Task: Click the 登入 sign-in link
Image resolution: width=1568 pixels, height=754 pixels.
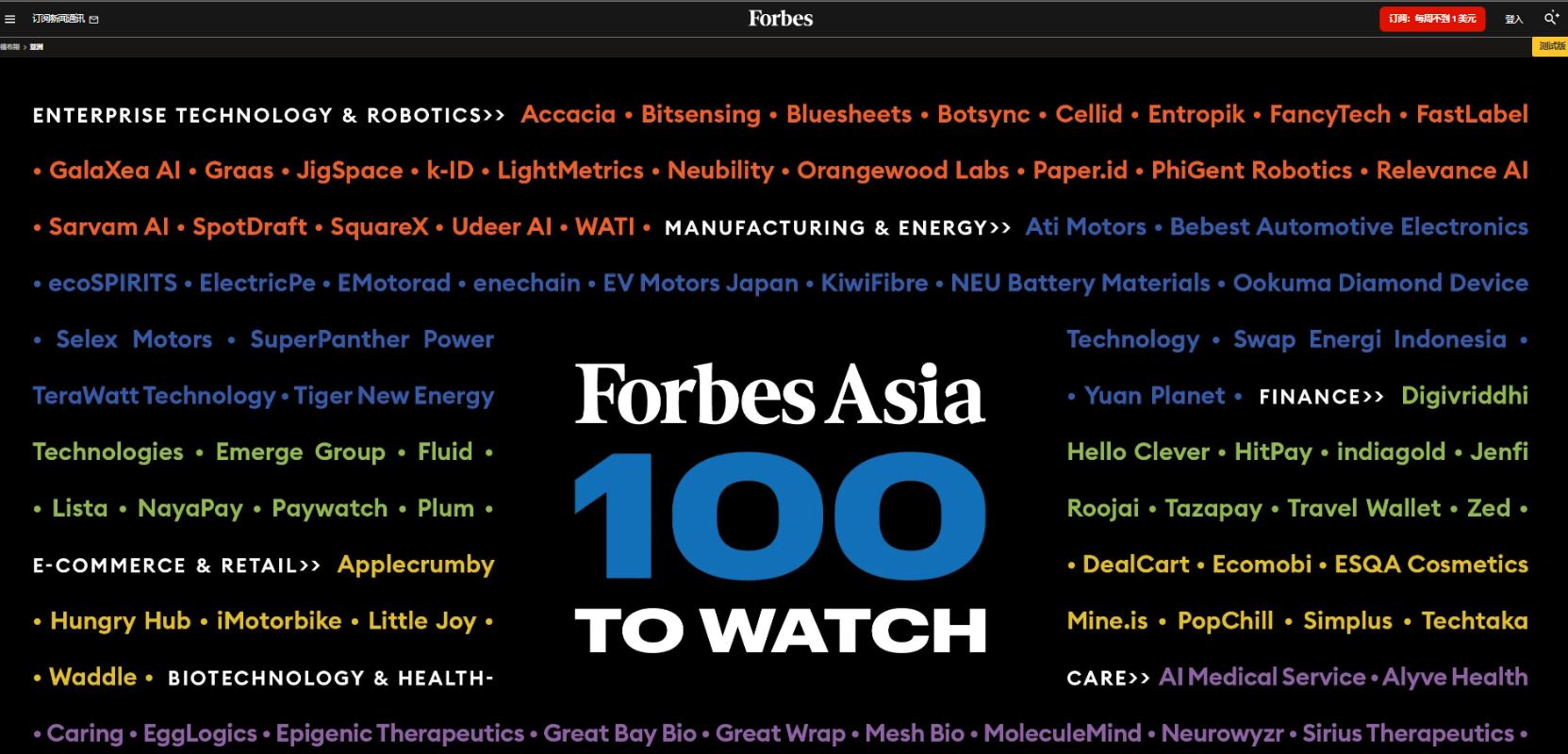Action: 1513,19
